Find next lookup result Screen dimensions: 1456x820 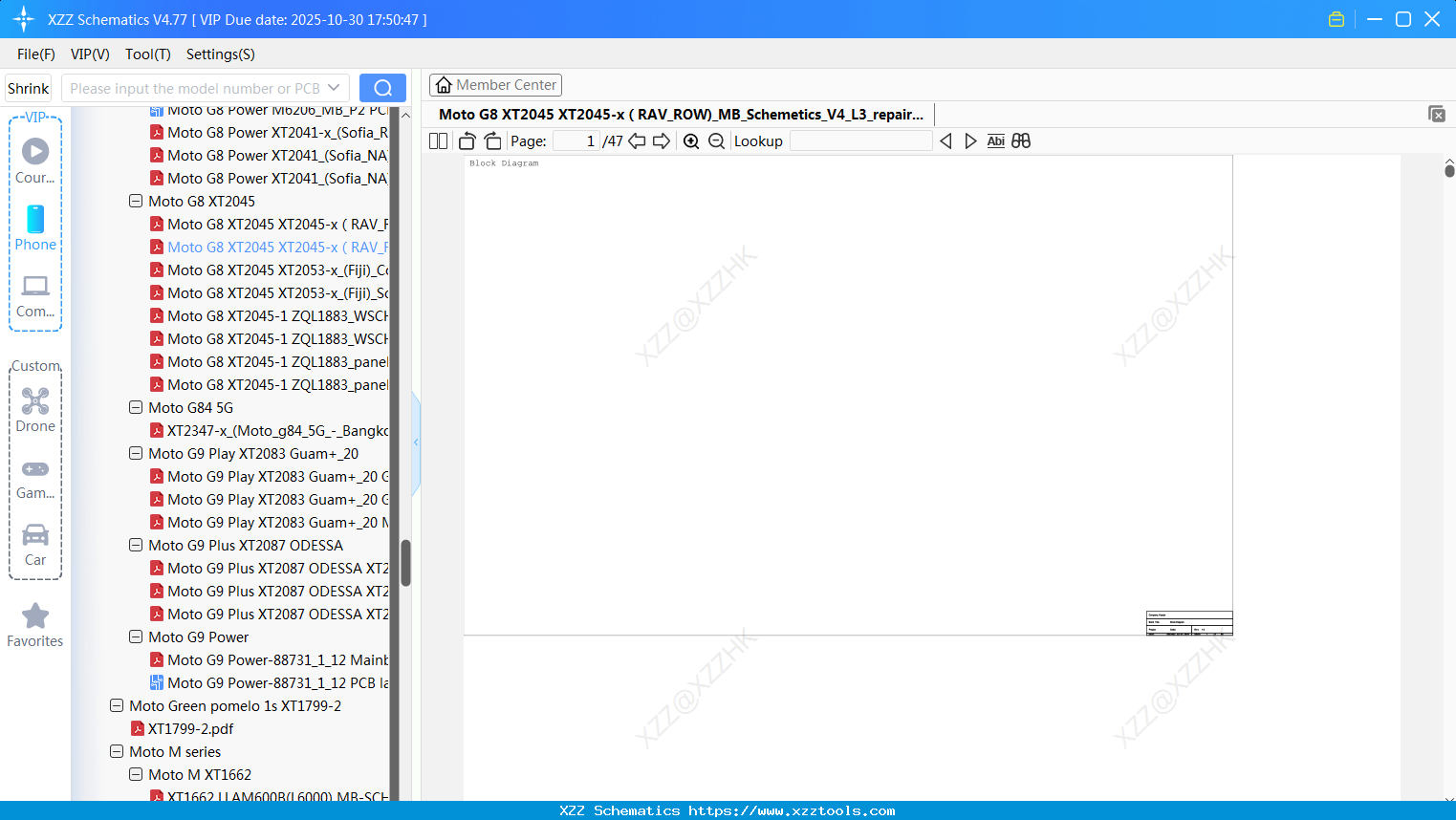[x=970, y=141]
